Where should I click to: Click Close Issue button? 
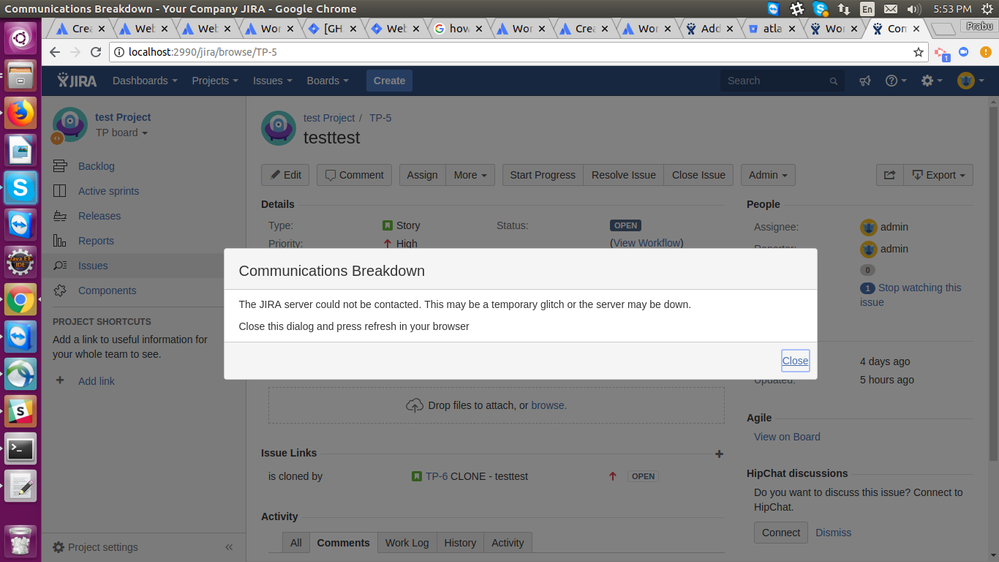coord(698,175)
